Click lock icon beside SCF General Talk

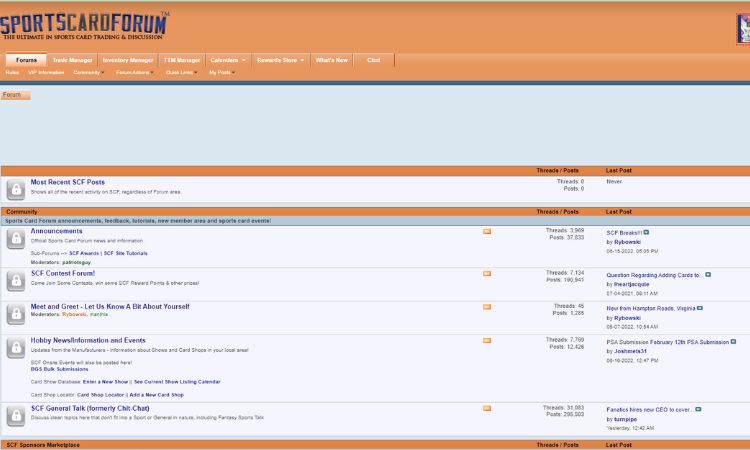[x=16, y=416]
